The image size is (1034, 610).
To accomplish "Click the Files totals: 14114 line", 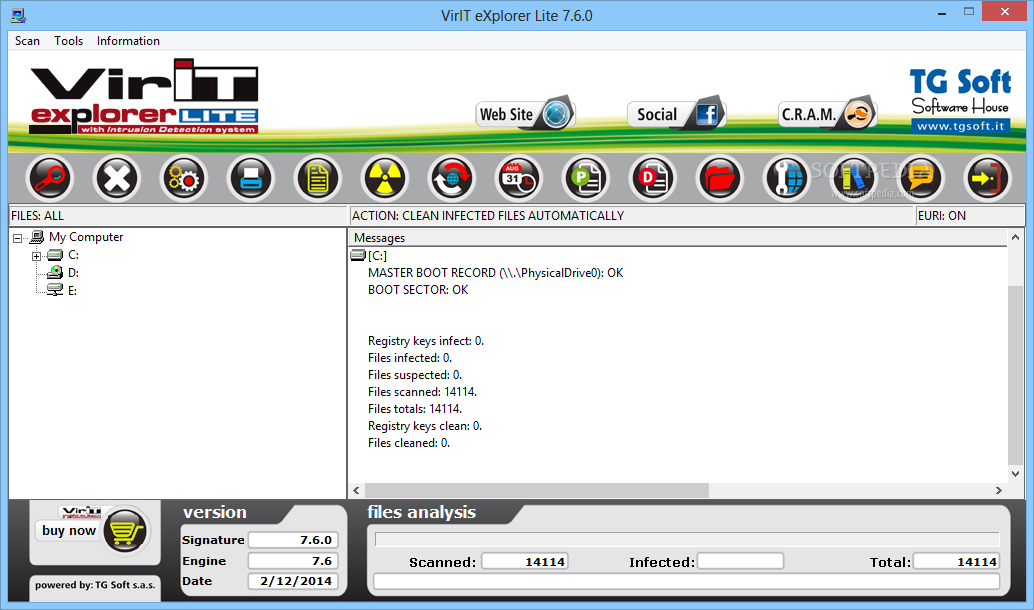I will [415, 409].
